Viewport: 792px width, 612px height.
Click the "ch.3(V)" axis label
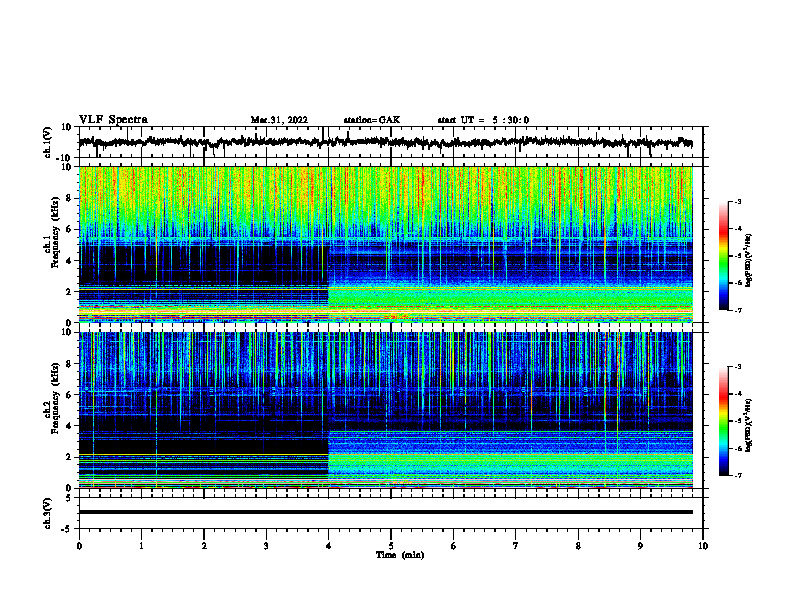tap(47, 514)
